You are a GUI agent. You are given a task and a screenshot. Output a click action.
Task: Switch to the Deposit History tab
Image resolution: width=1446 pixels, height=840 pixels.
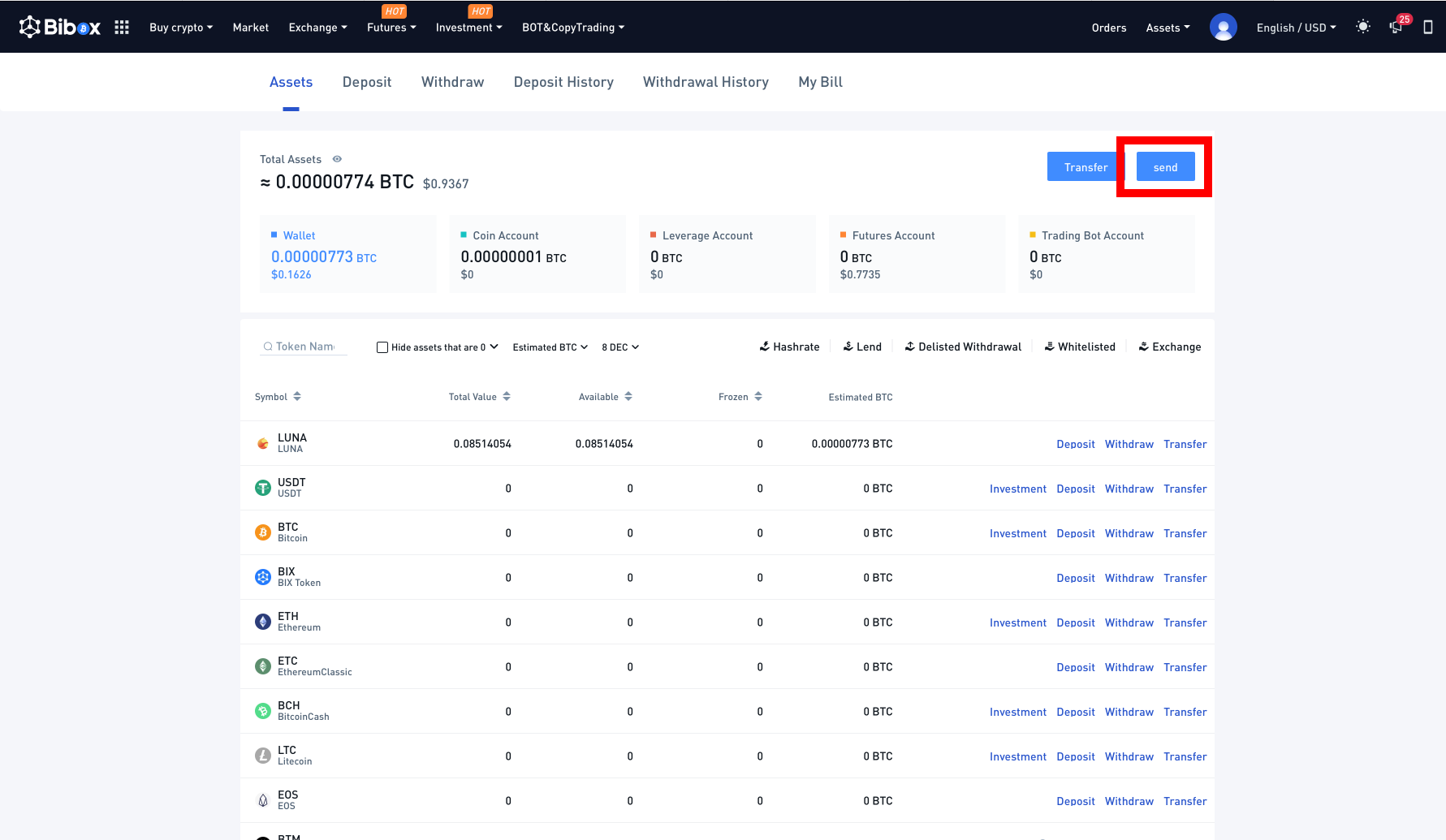coord(563,82)
